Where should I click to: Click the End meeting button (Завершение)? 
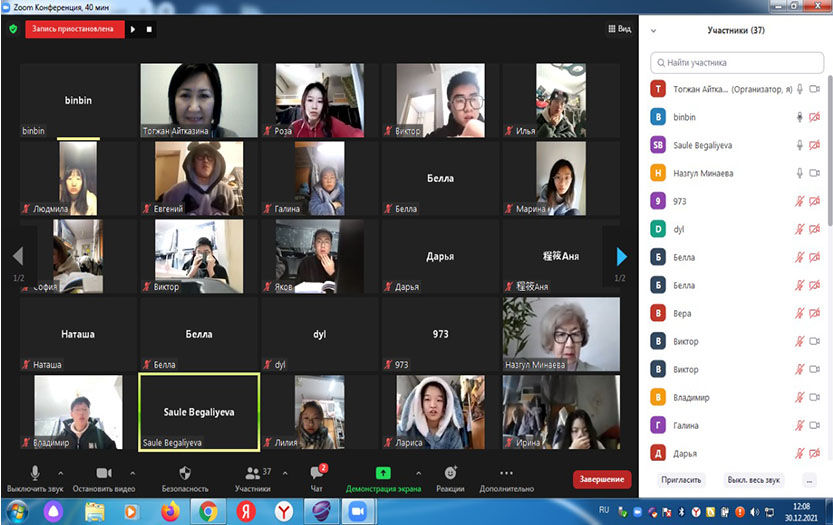click(602, 480)
